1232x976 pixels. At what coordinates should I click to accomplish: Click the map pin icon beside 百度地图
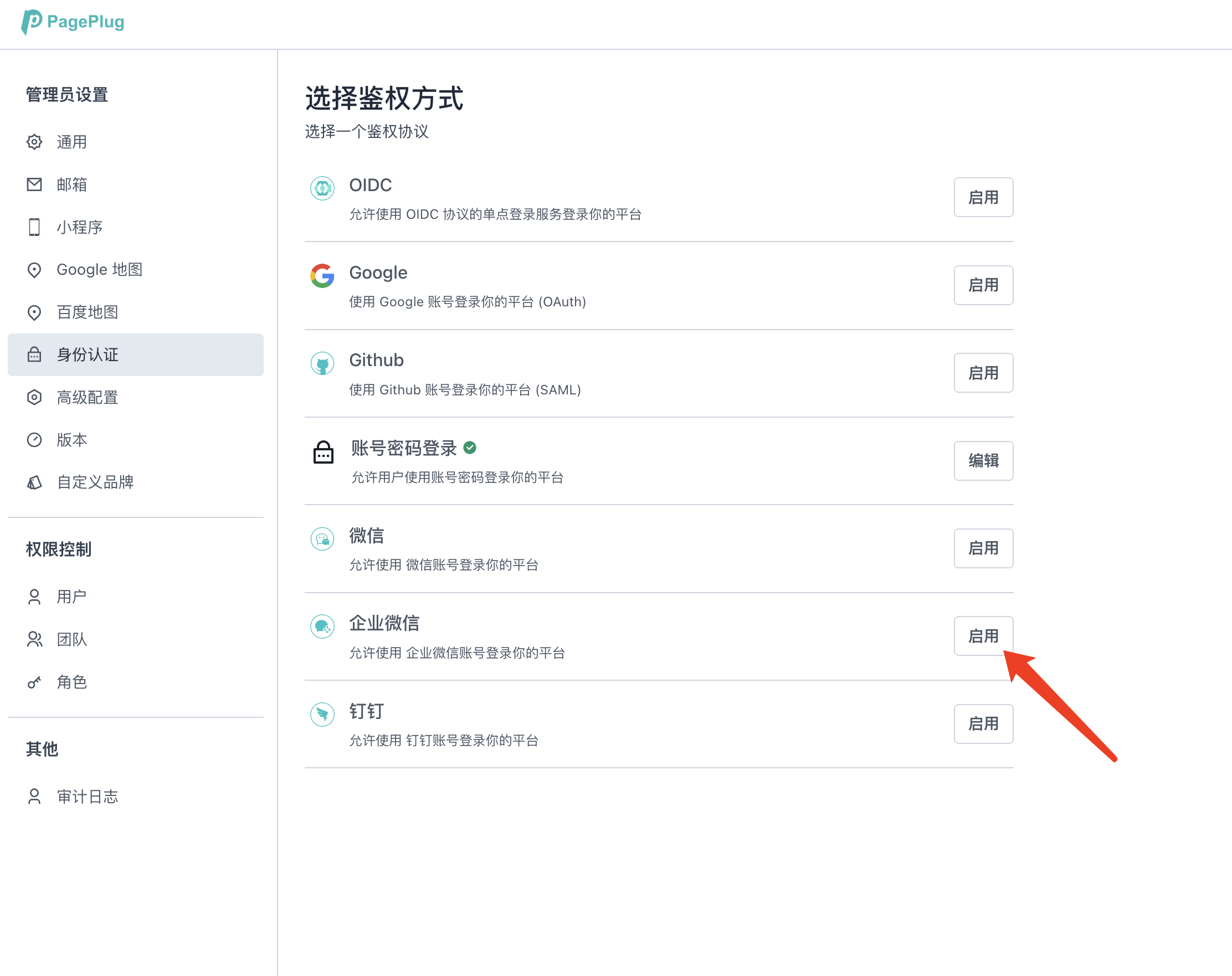pos(34,312)
